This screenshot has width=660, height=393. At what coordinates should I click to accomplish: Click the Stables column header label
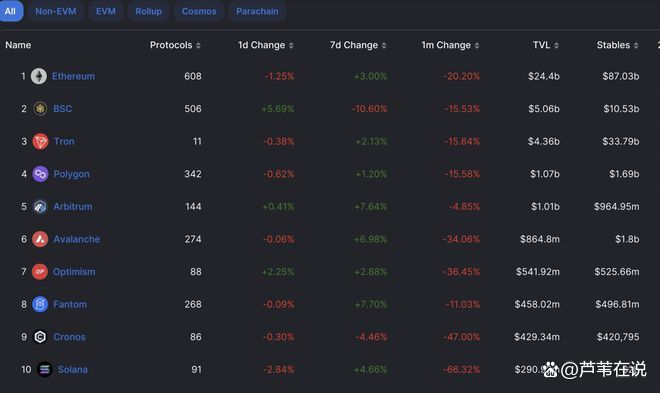tap(613, 45)
